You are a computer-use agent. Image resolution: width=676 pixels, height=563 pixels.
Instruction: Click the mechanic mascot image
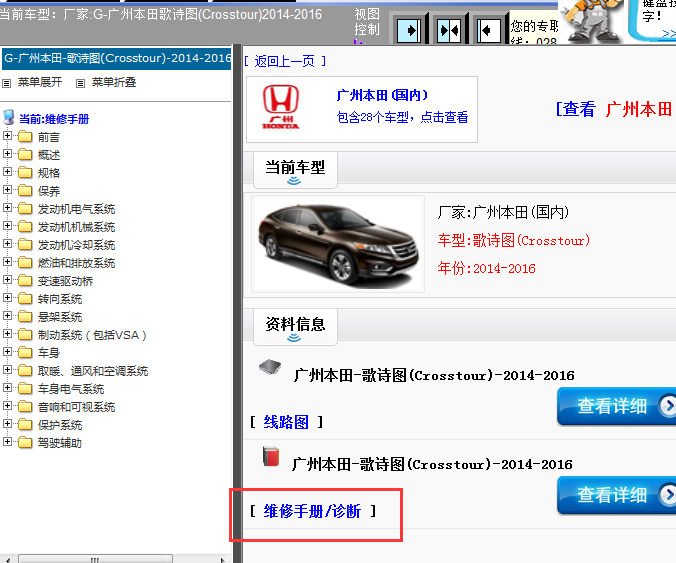click(x=592, y=20)
